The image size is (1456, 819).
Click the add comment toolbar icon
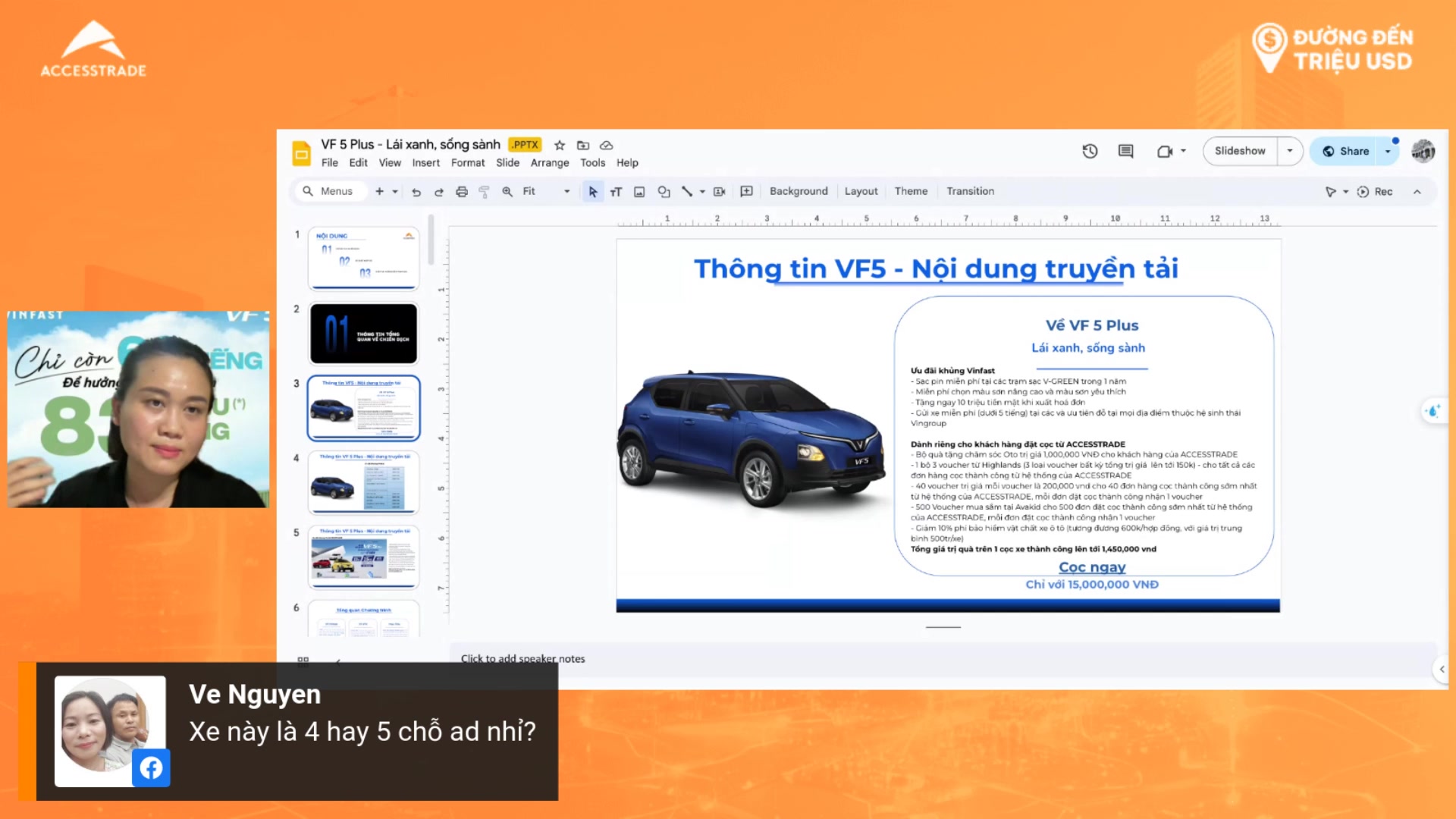pos(746,191)
